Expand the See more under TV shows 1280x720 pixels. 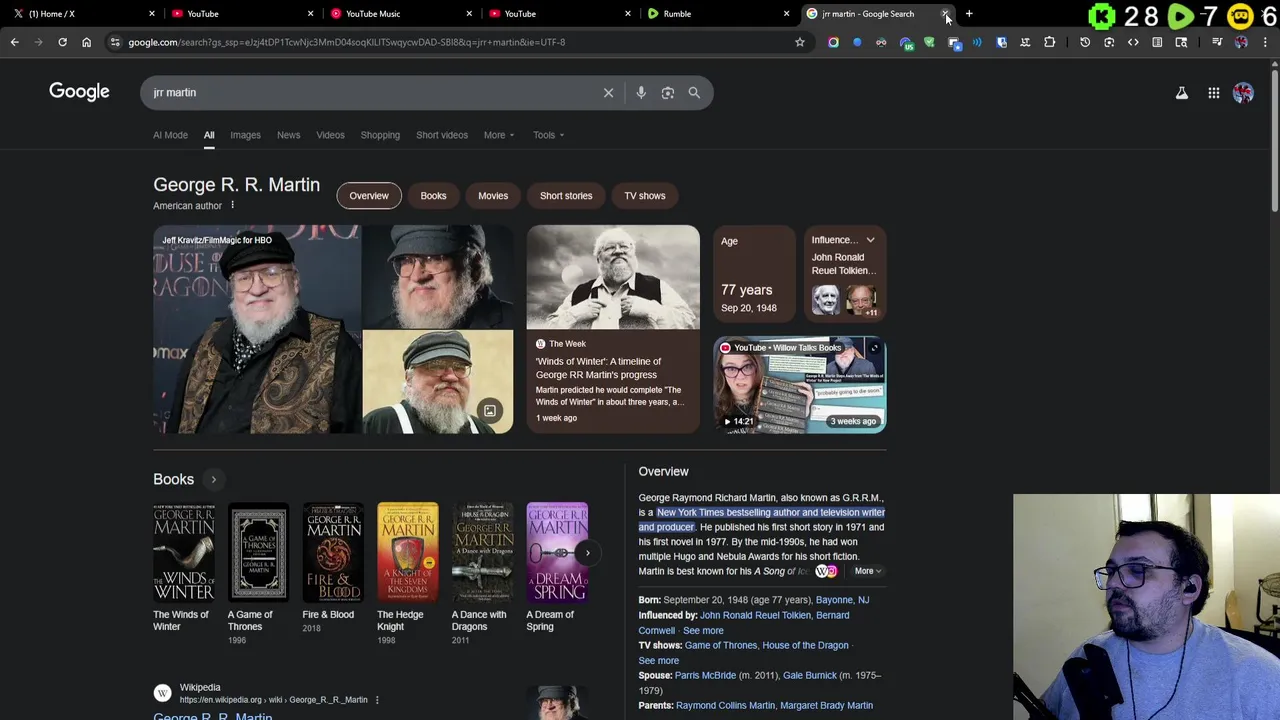pos(659,661)
